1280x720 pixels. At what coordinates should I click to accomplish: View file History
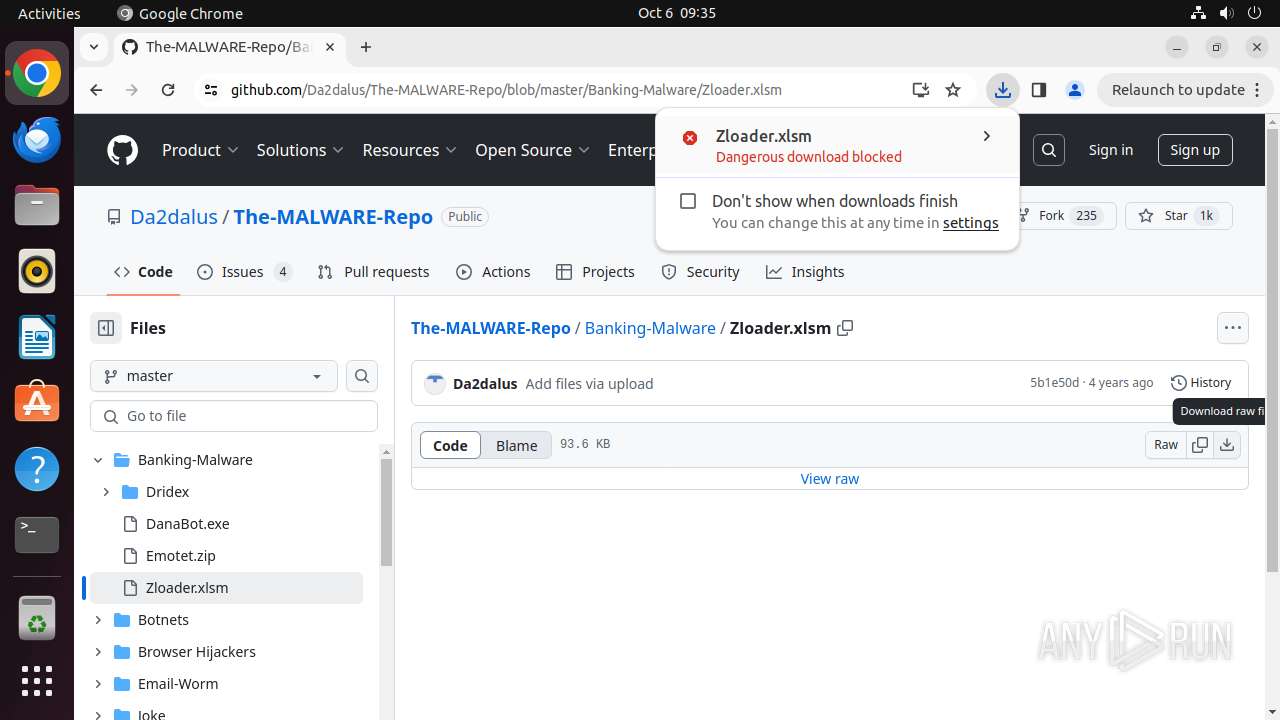pyautogui.click(x=1201, y=383)
